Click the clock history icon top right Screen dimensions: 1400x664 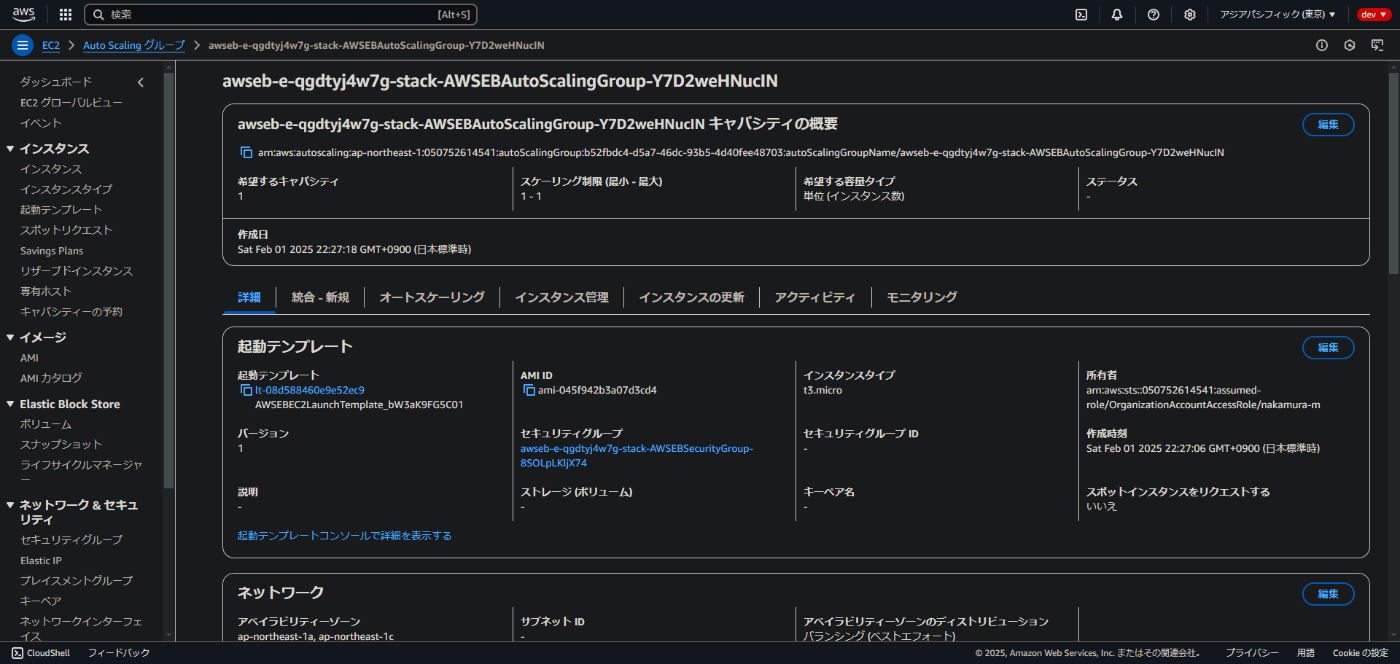coord(1349,45)
